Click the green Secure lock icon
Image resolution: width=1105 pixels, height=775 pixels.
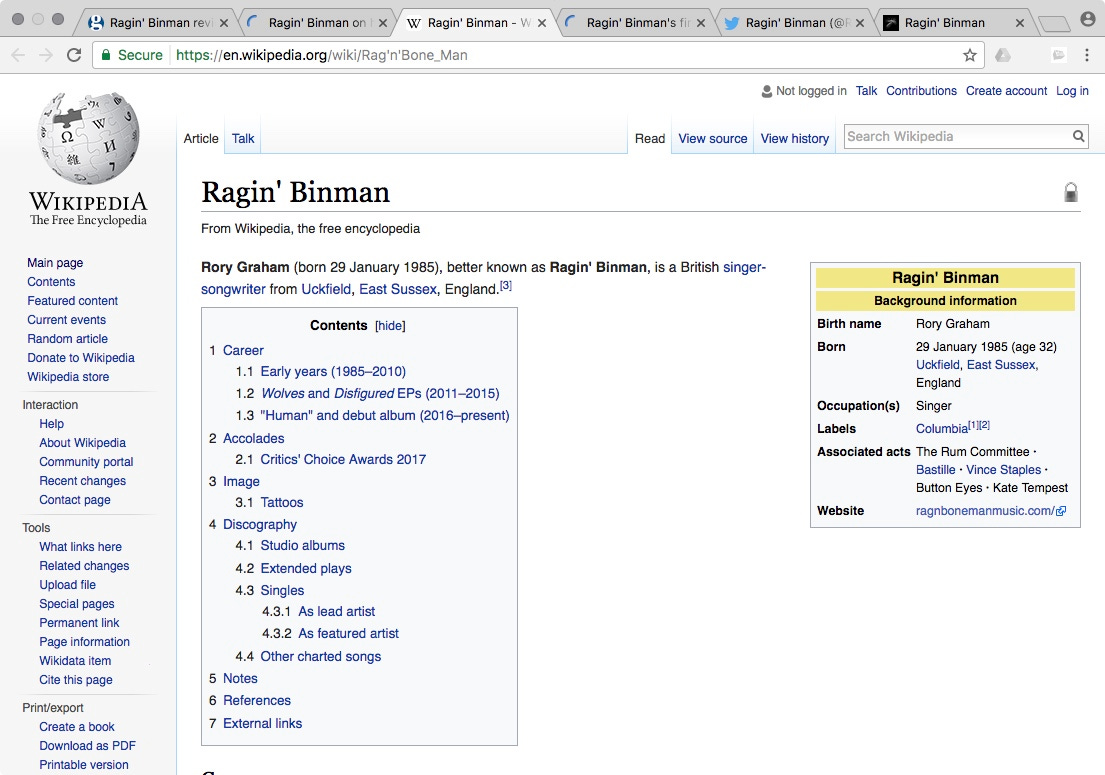106,55
